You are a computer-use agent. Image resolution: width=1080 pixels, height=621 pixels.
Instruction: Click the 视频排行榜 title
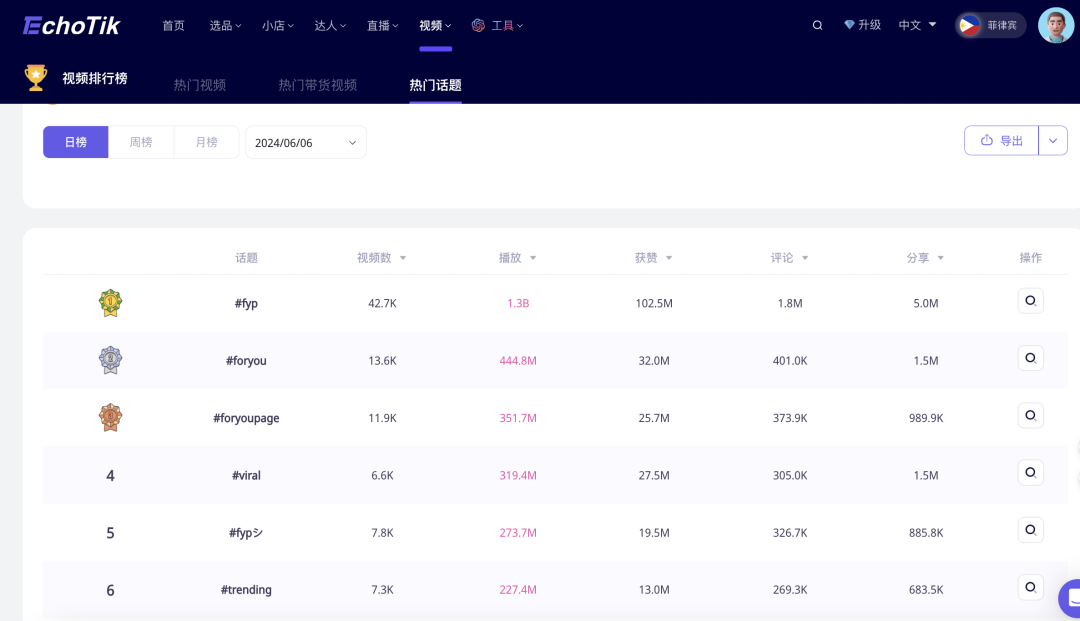(95, 78)
